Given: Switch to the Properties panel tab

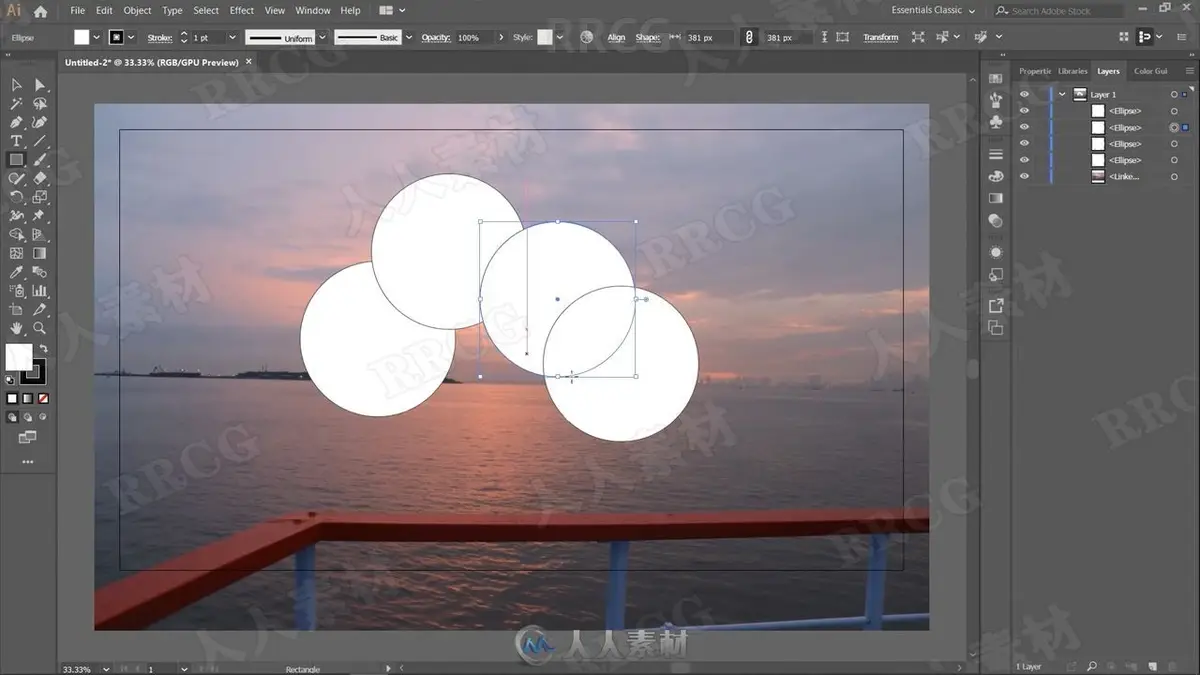Looking at the screenshot, I should [1035, 71].
